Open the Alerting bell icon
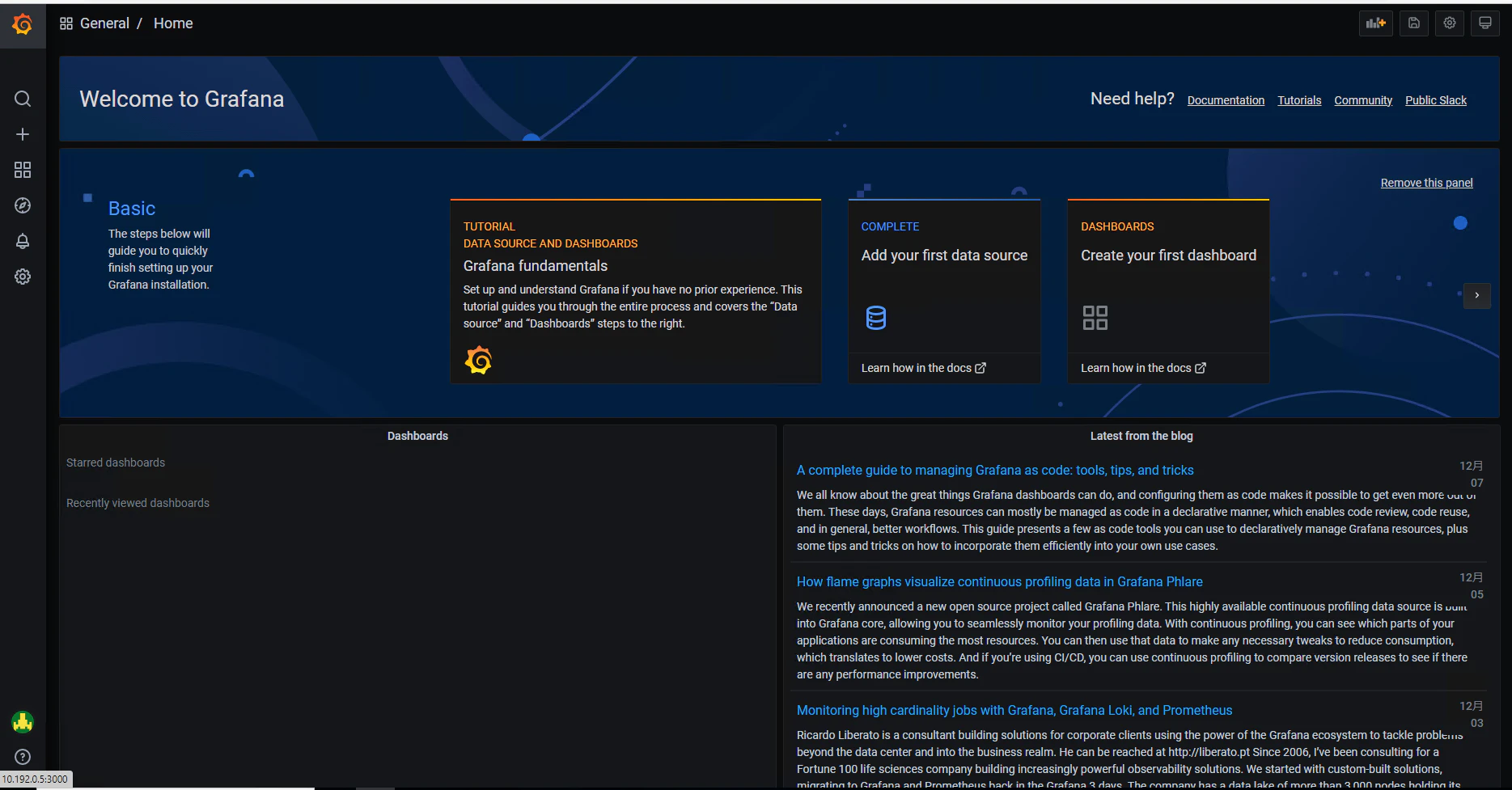Image resolution: width=1512 pixels, height=790 pixels. pos(23,241)
